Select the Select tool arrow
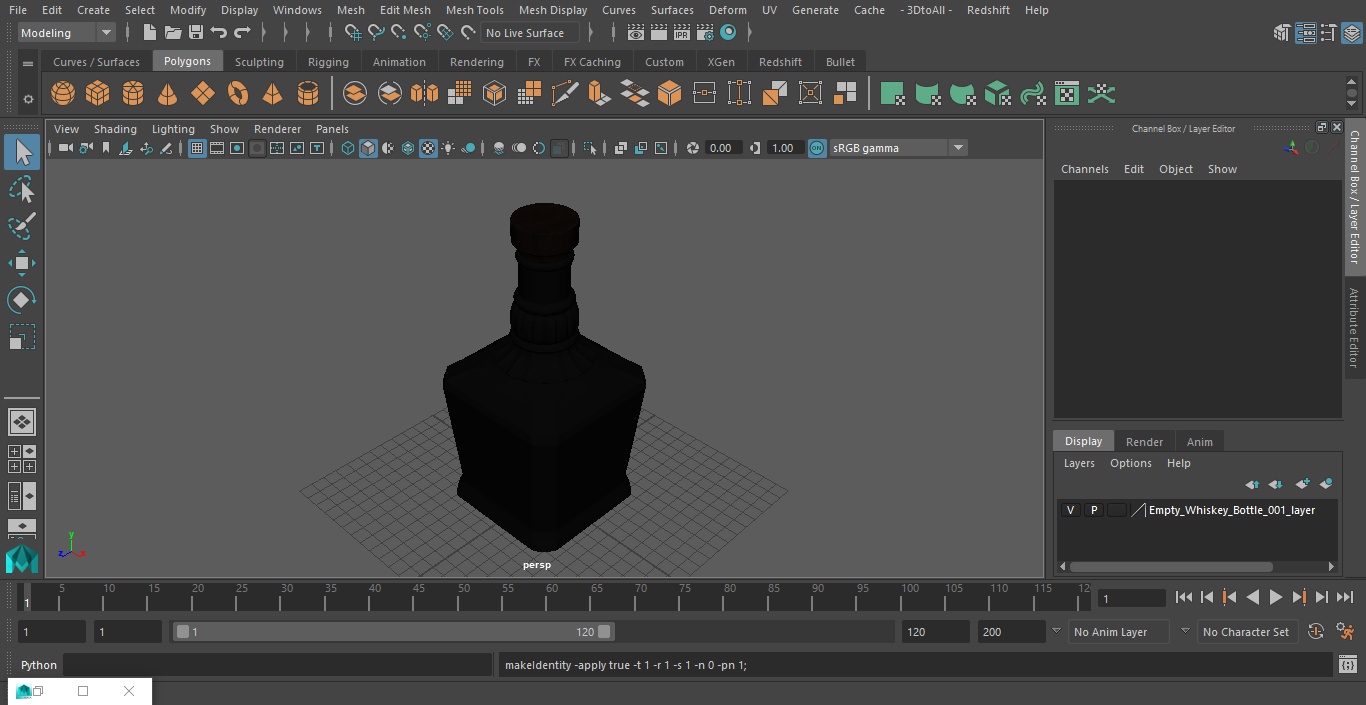1366x705 pixels. (22, 152)
